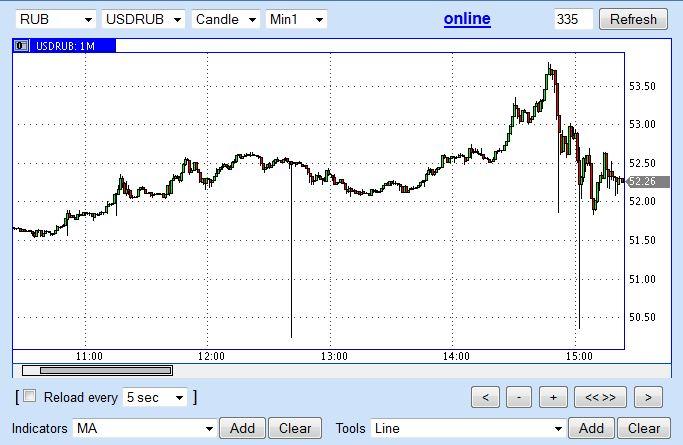
Task: Click the 12:00 time axis label
Action: [x=211, y=357]
